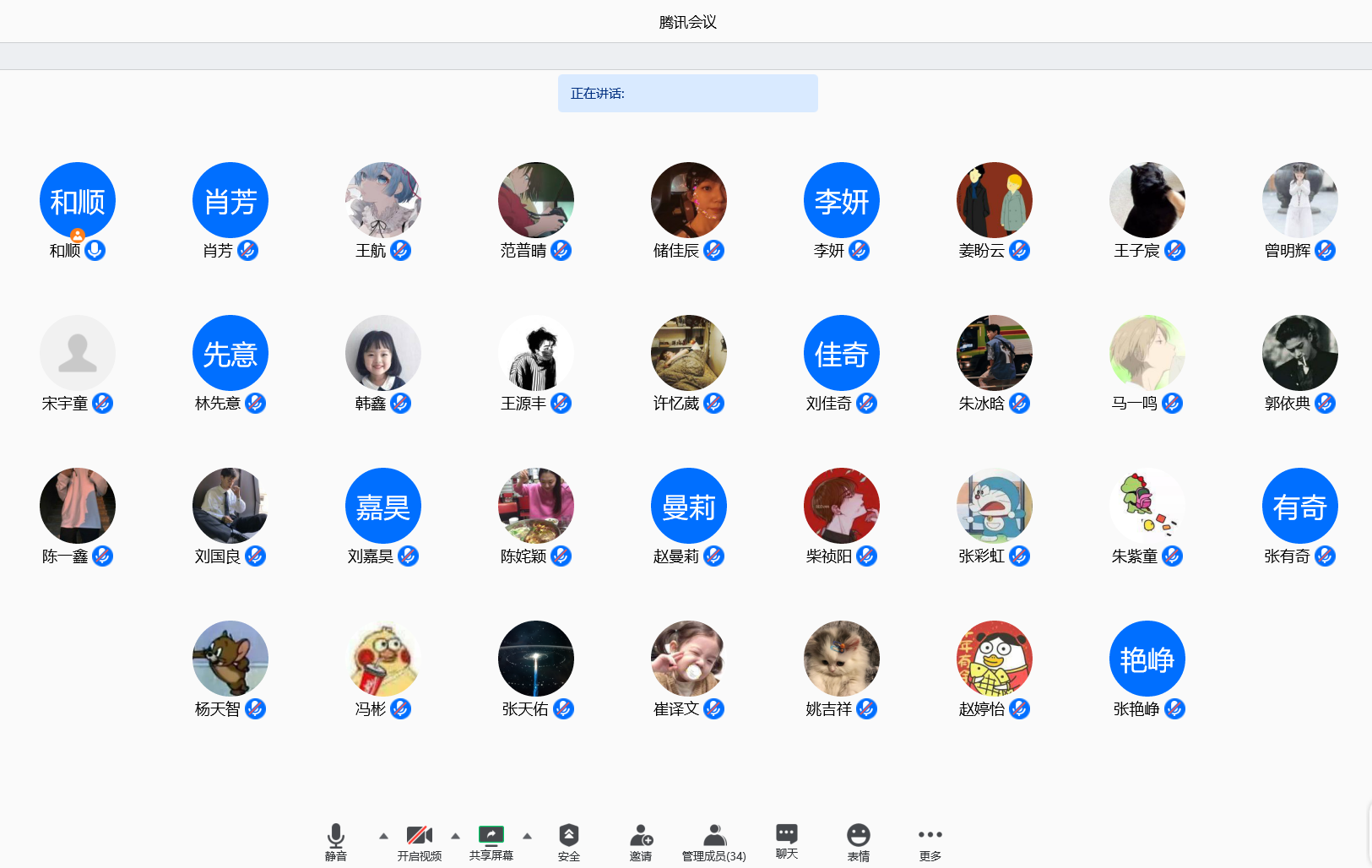The width and height of the screenshot is (1372, 868).
Task: Turn on camera with 开启视频 icon
Action: [419, 836]
